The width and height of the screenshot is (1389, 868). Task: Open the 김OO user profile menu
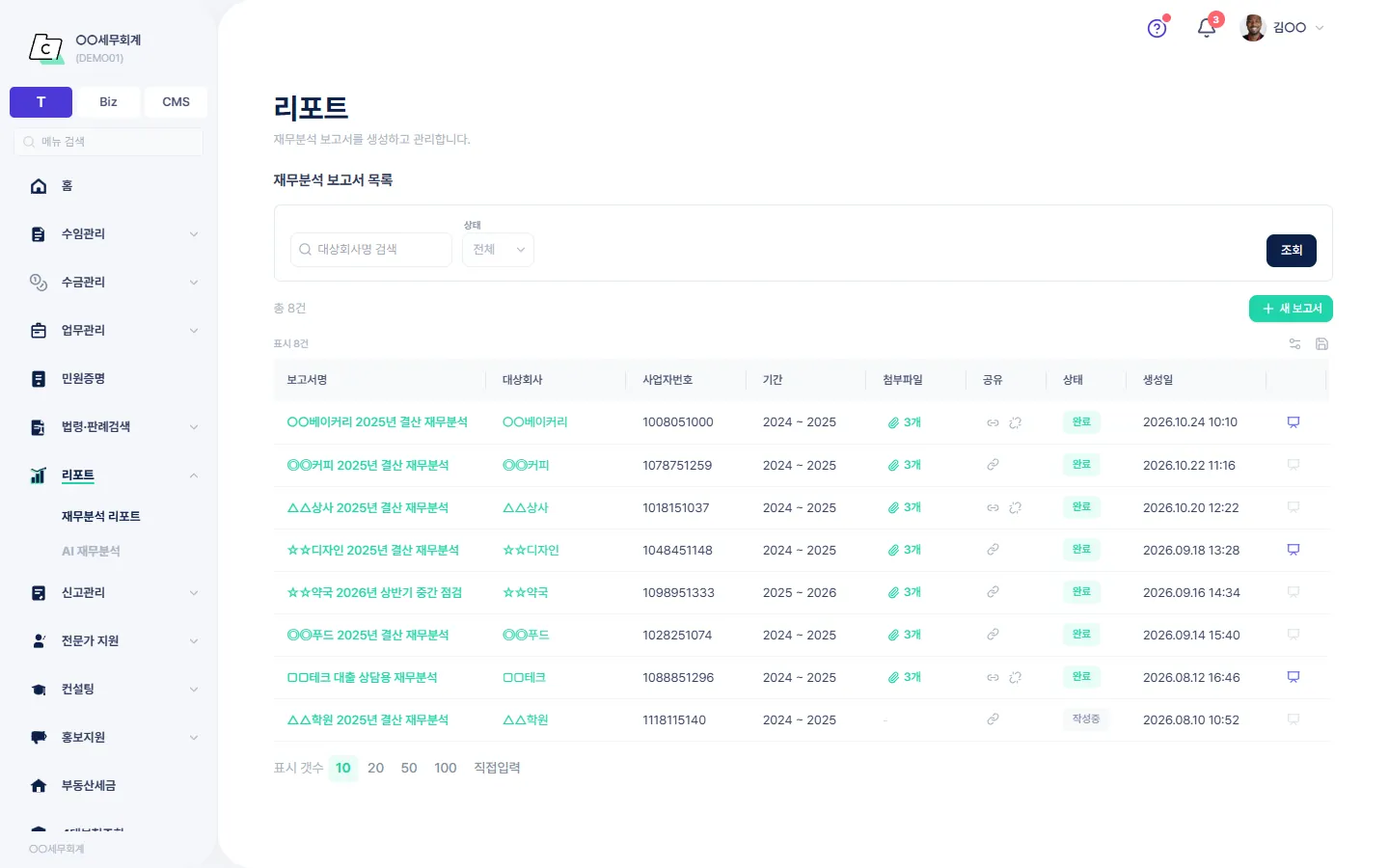[x=1282, y=28]
